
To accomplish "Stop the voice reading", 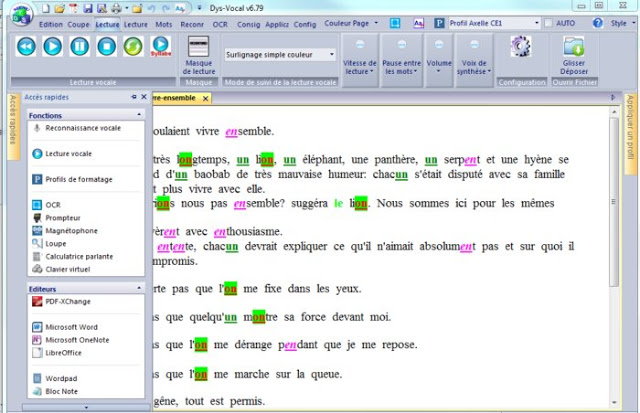I will click(x=106, y=46).
